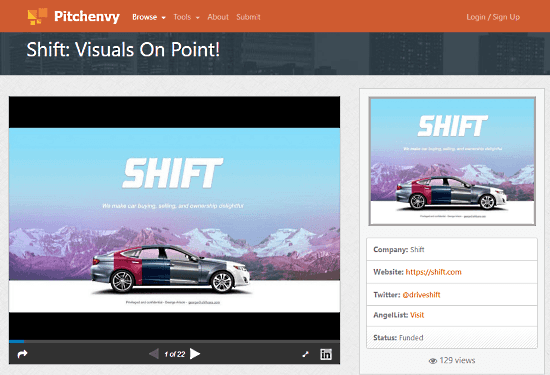Image resolution: width=550 pixels, height=375 pixels.
Task: Visit the AngelList profile link
Action: point(417,315)
